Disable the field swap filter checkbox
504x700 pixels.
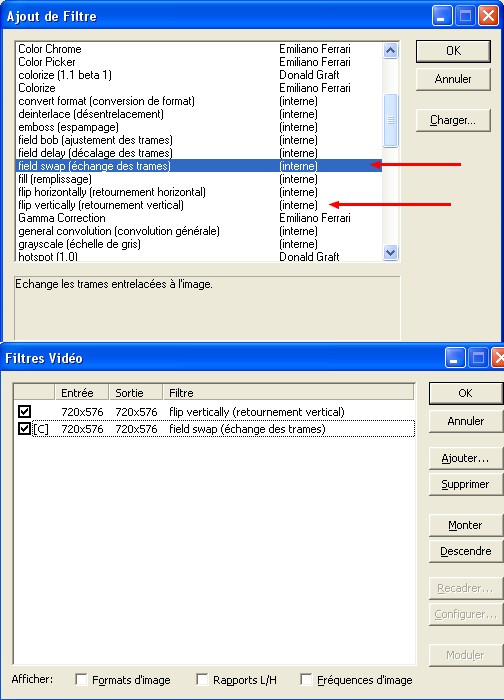coord(25,429)
